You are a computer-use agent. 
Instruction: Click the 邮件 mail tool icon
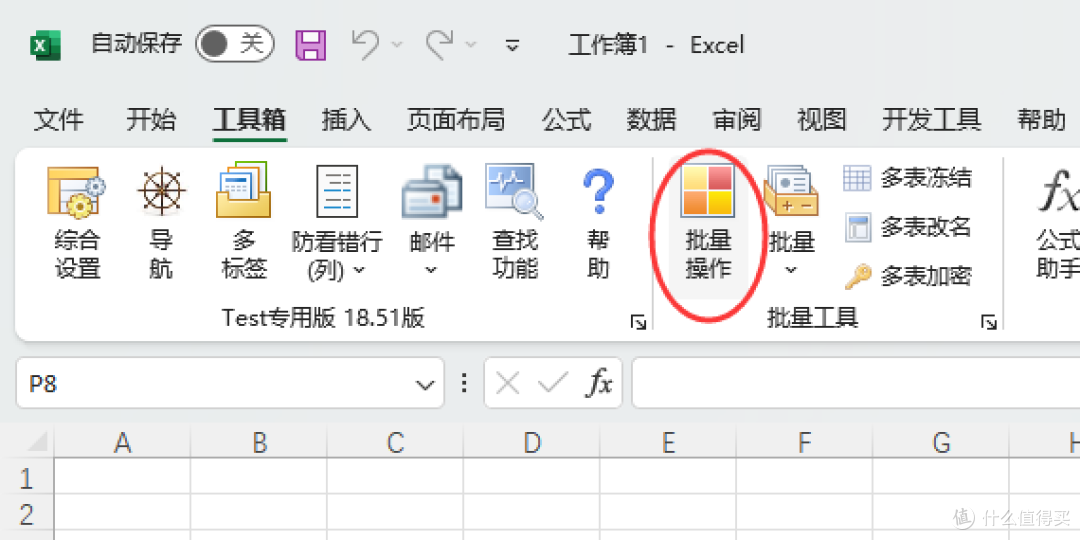point(432,191)
